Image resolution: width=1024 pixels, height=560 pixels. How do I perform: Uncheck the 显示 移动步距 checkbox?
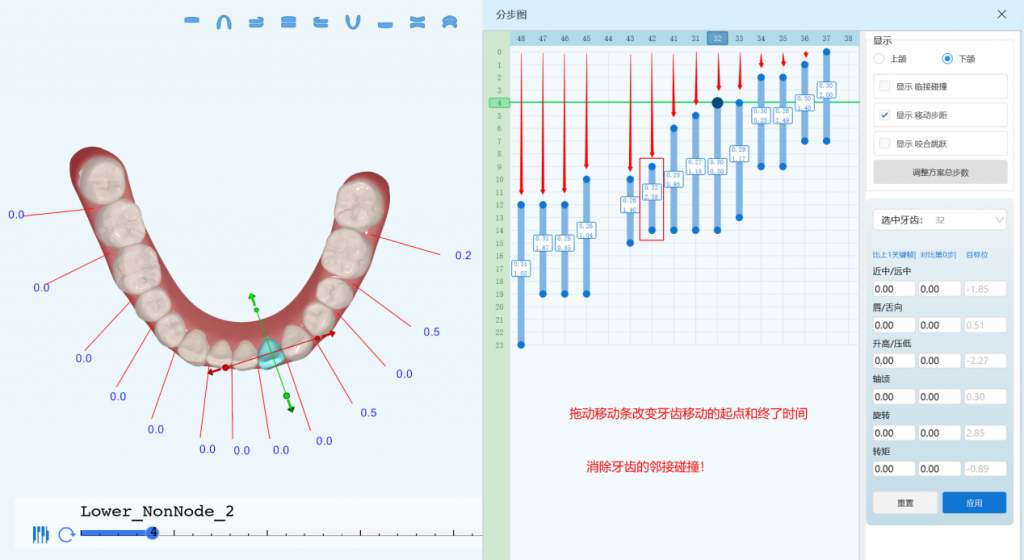pos(884,115)
